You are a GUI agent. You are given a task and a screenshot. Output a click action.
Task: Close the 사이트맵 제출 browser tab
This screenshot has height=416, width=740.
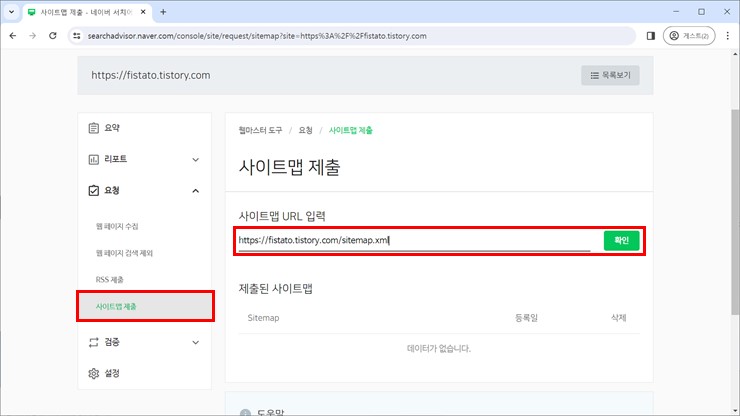tap(143, 12)
